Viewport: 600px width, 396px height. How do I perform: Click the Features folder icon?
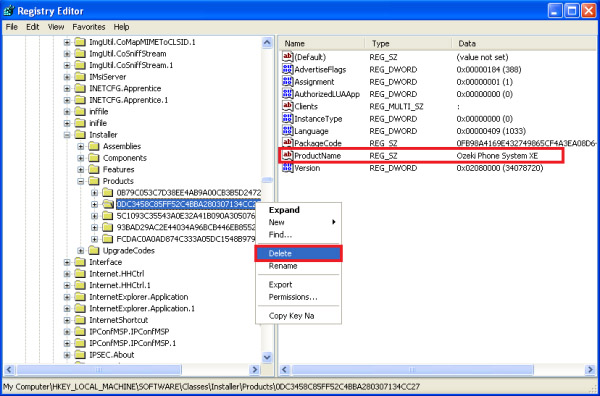tap(94, 169)
